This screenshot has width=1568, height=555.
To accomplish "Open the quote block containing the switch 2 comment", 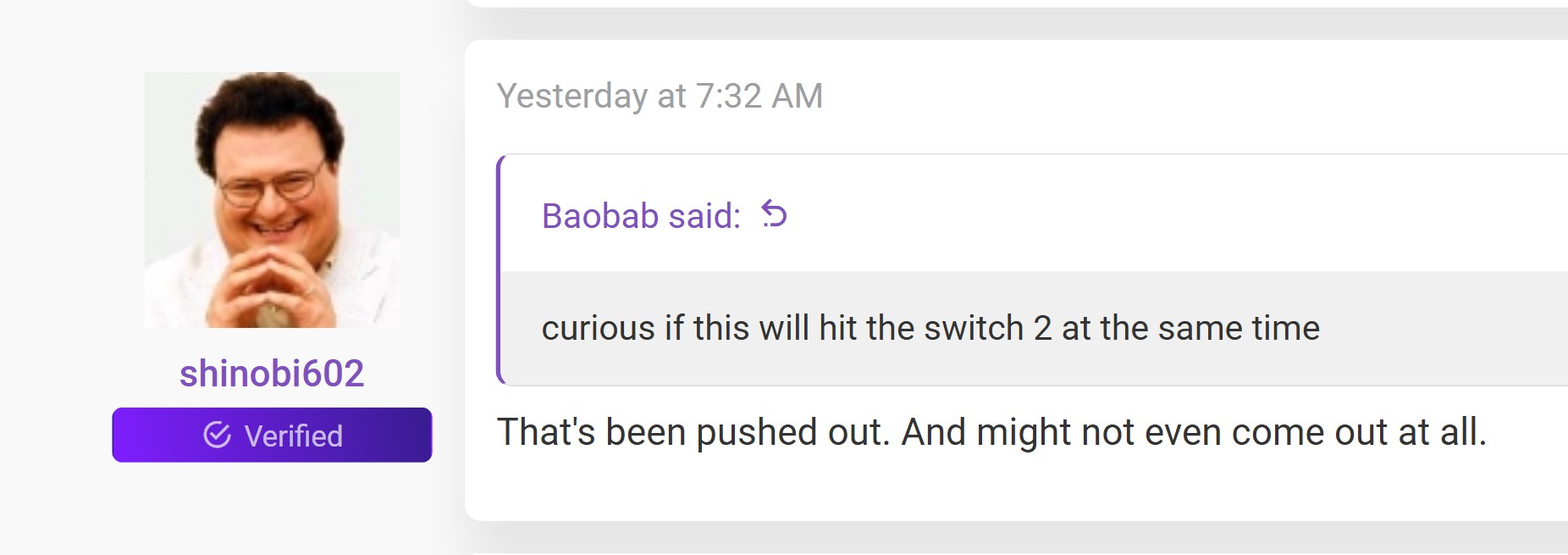I will click(x=931, y=326).
